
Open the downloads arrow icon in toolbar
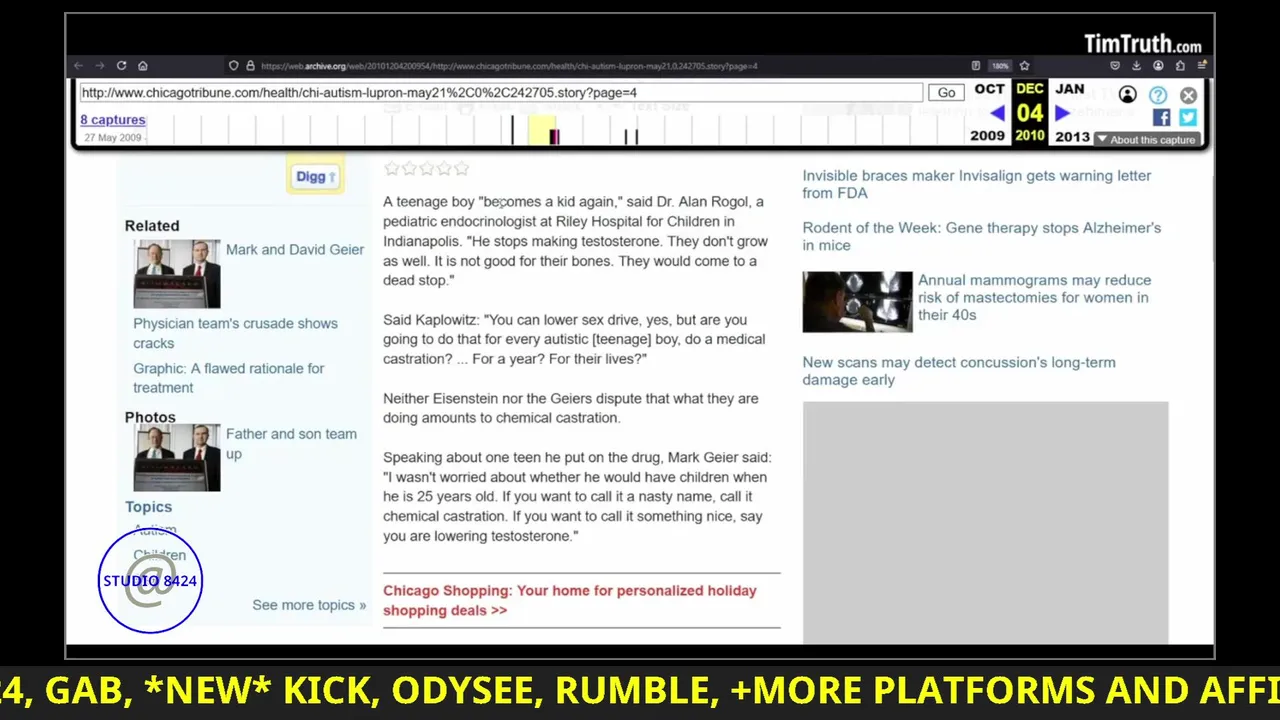[1137, 66]
